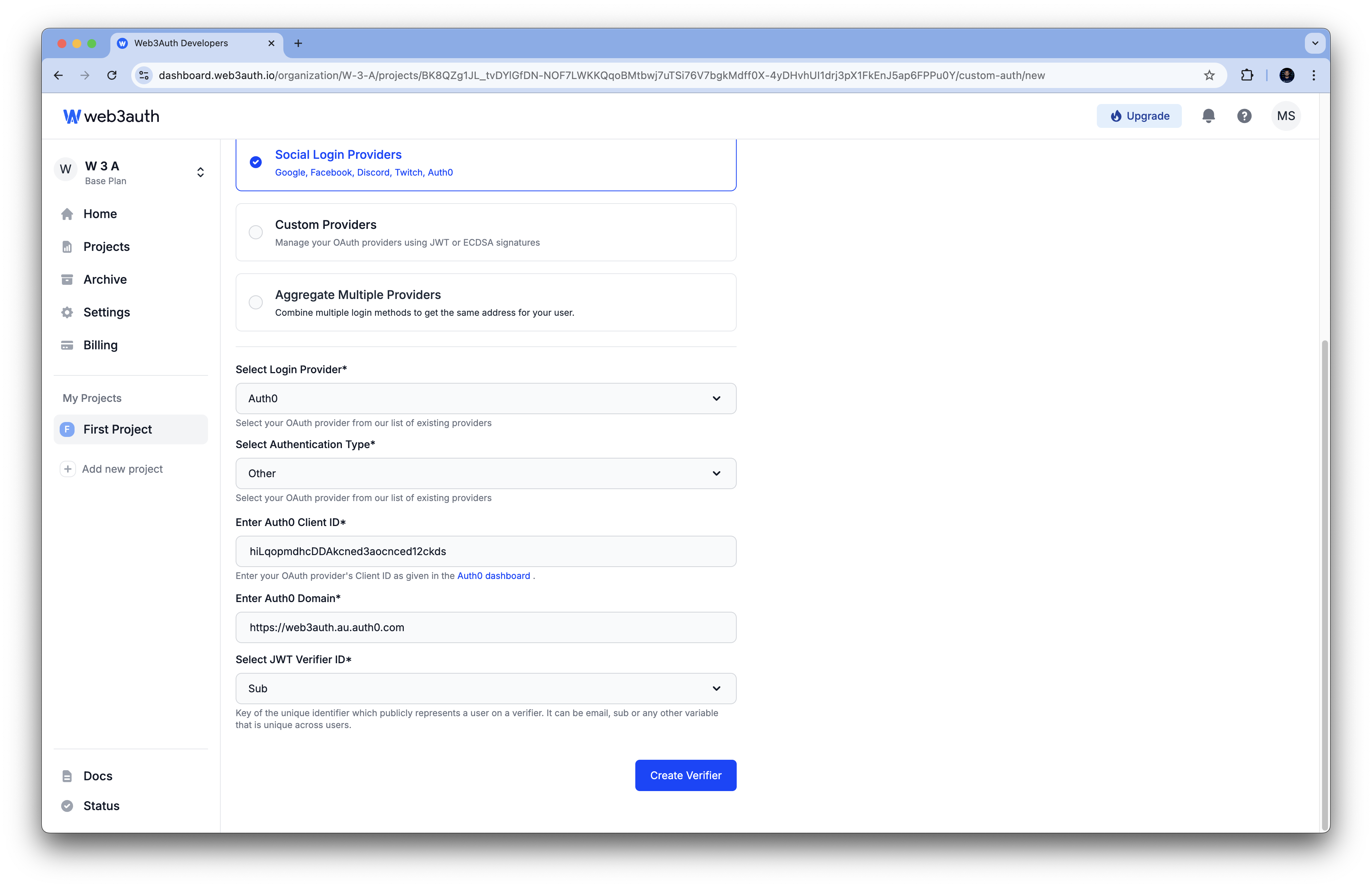Viewport: 1372px width, 888px height.
Task: Bookmark this page with the star icon
Action: [1209, 75]
